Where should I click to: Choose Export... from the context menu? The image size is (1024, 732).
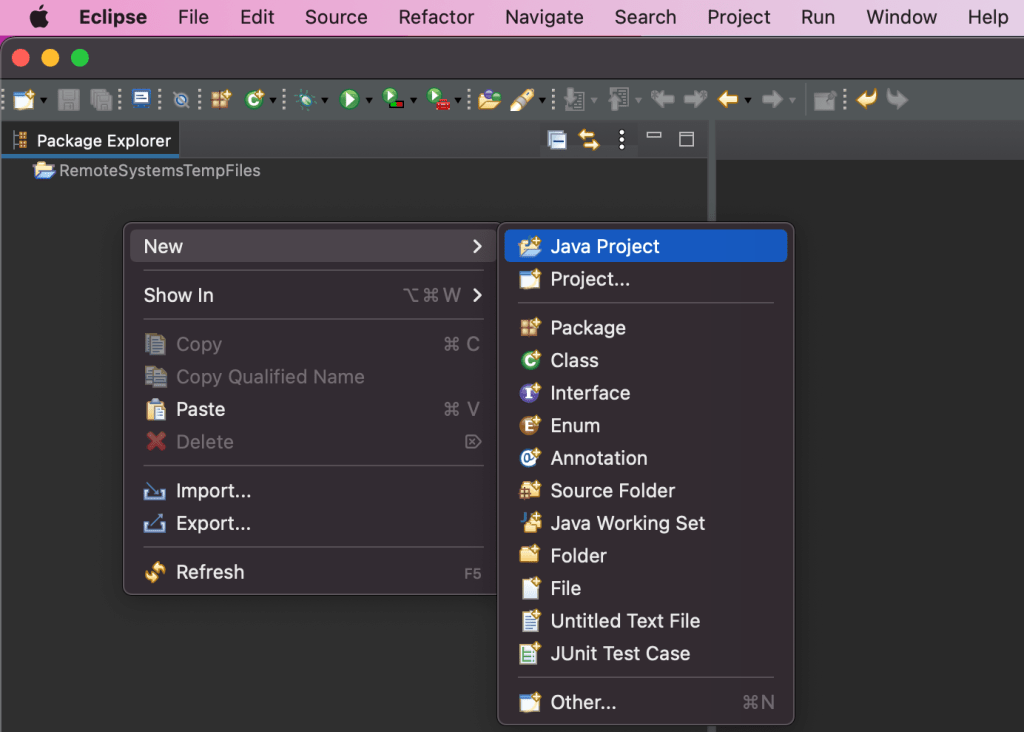point(313,524)
